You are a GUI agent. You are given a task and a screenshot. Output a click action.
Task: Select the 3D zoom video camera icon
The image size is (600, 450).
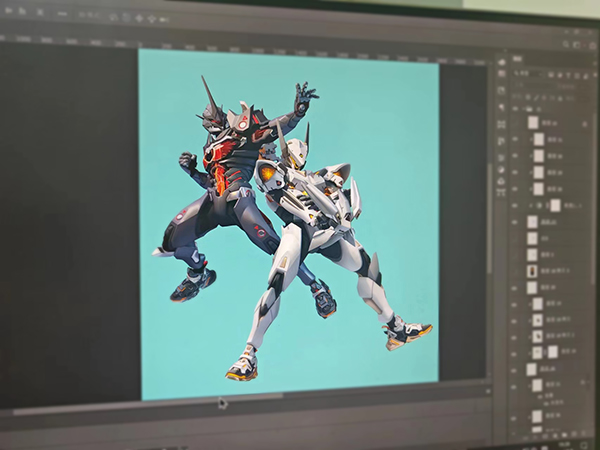click(x=164, y=19)
